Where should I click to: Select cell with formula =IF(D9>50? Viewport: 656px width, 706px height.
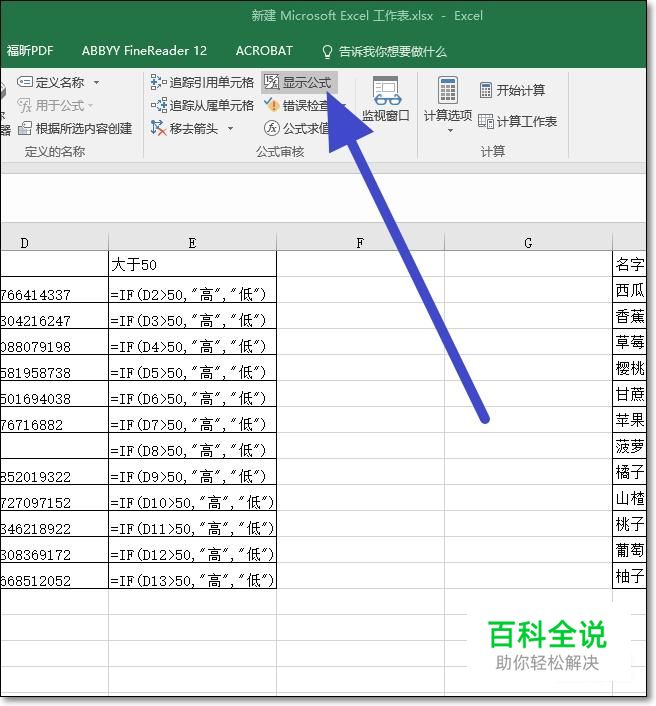[192, 472]
